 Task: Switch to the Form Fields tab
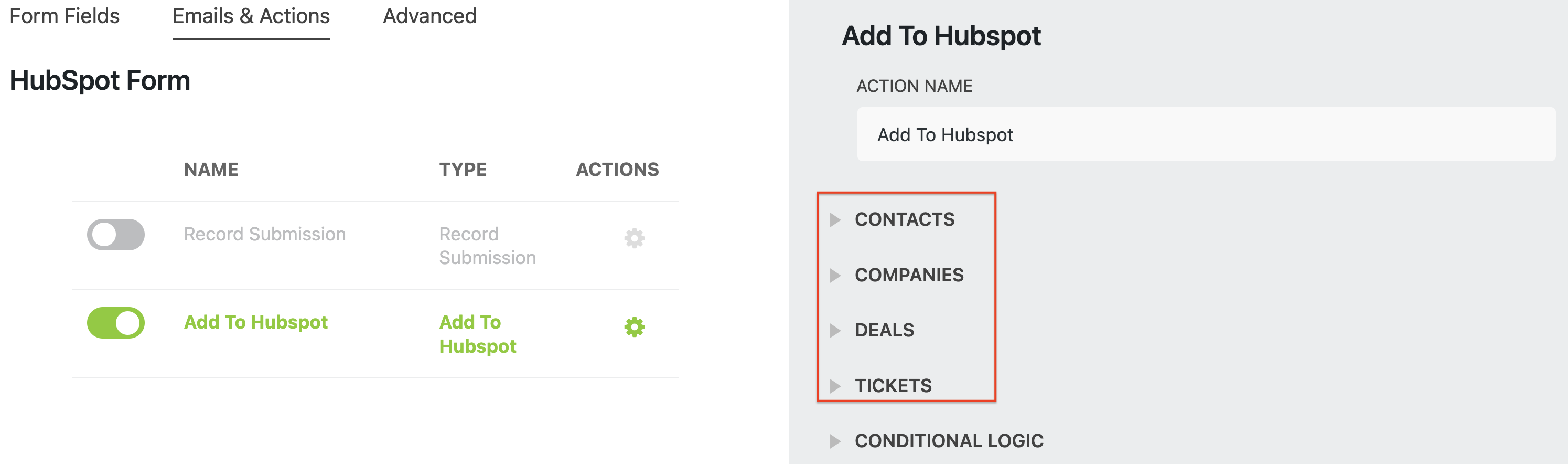65,16
